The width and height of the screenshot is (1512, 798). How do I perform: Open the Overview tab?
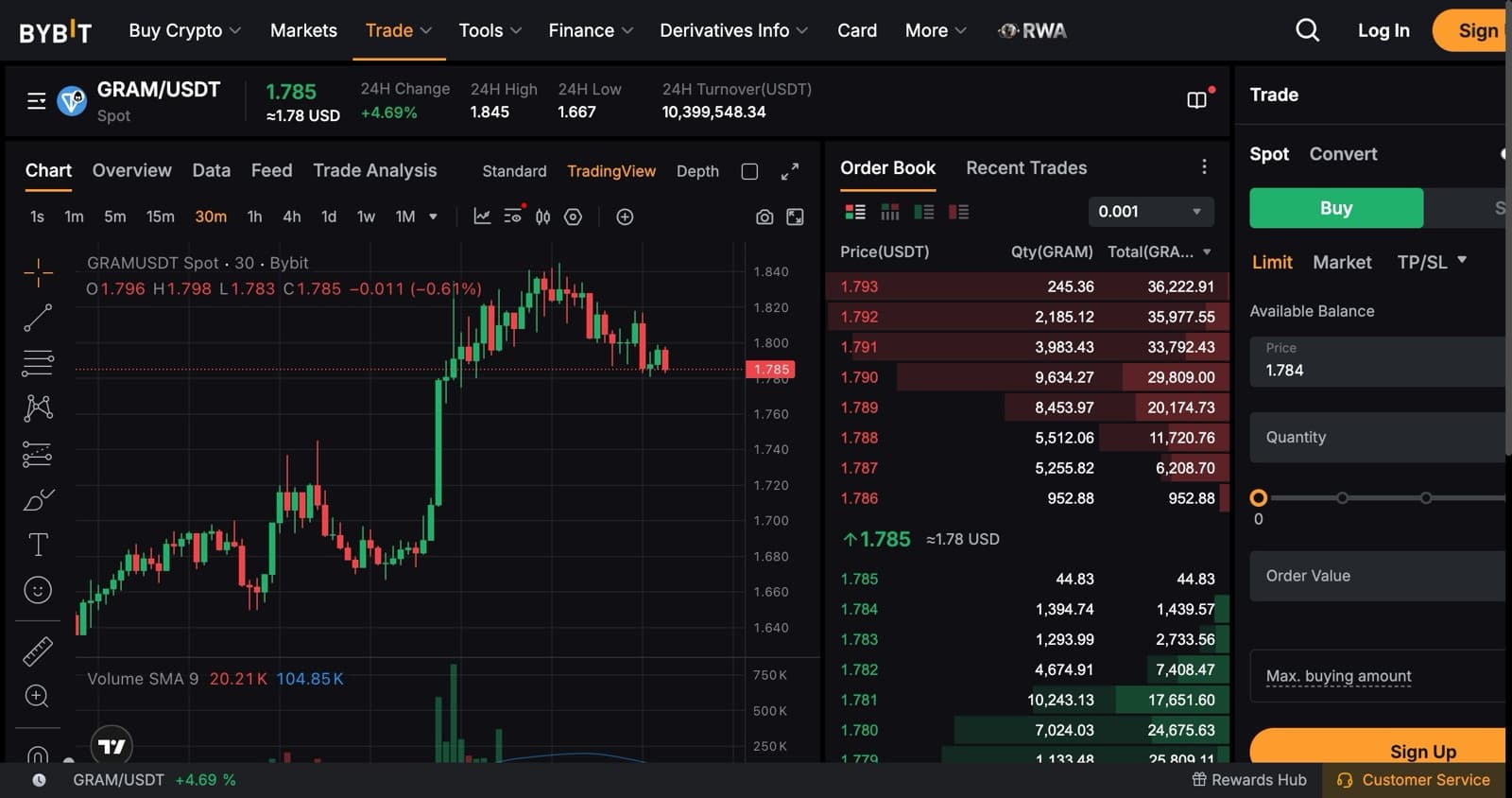click(131, 170)
